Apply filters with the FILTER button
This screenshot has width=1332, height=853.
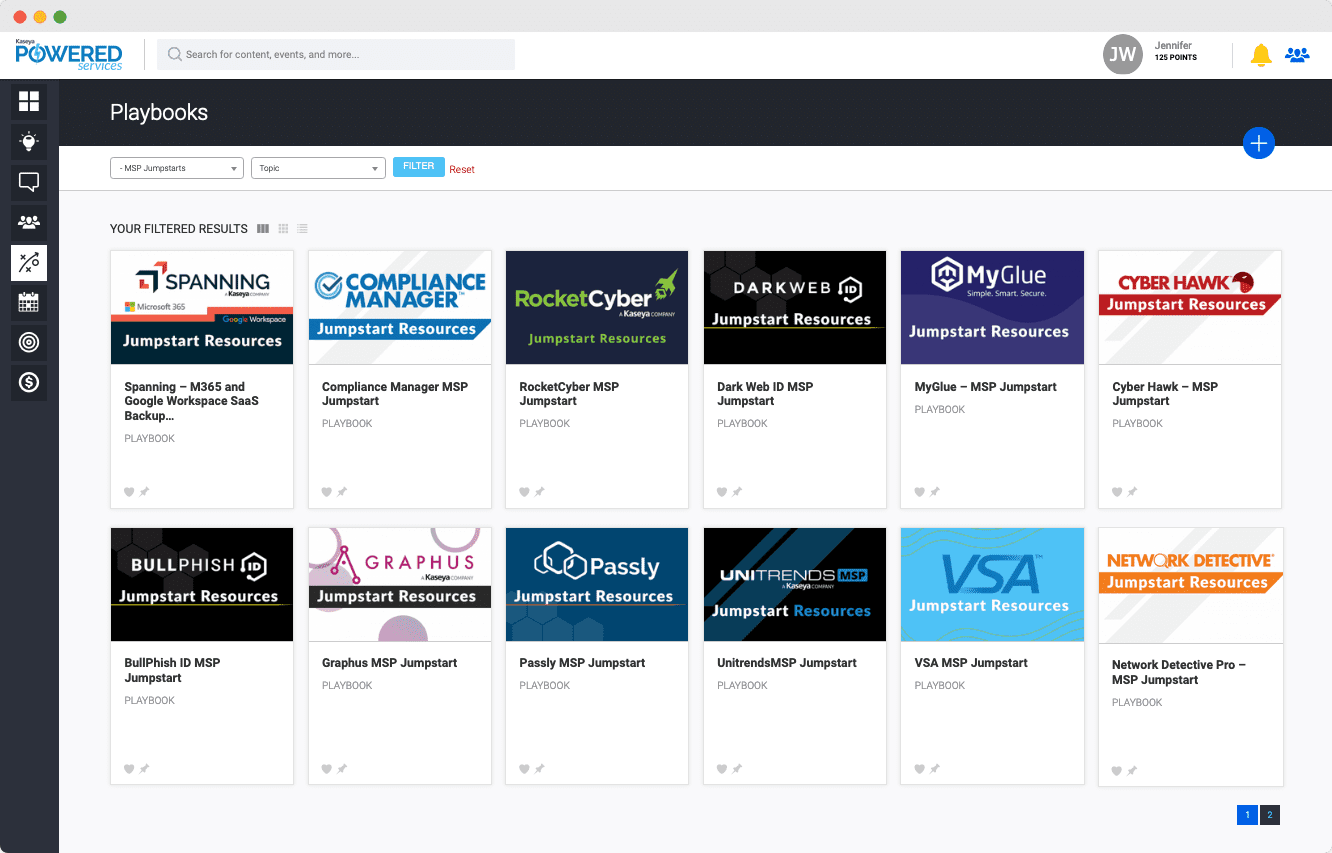coord(419,167)
